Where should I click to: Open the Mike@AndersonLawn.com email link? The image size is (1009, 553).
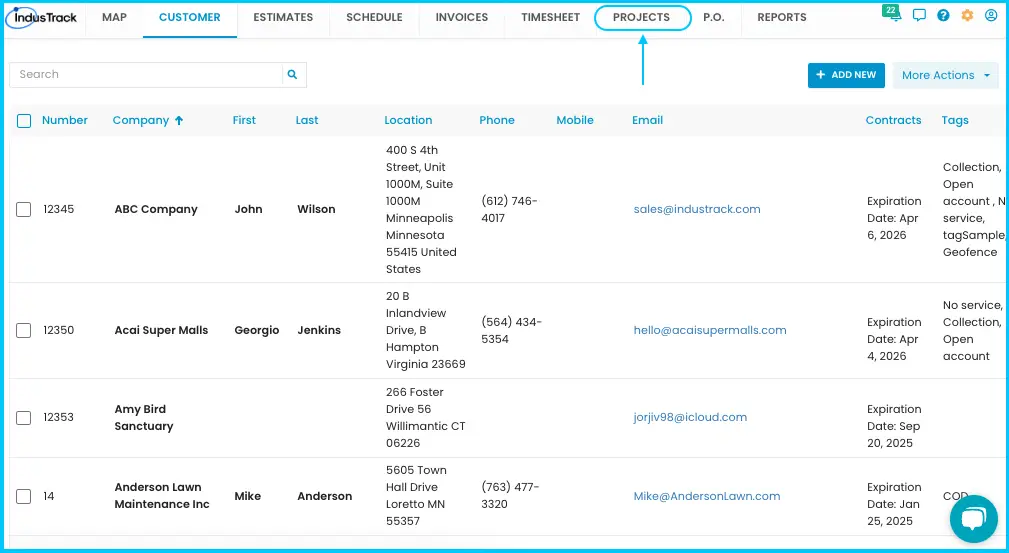pos(707,496)
